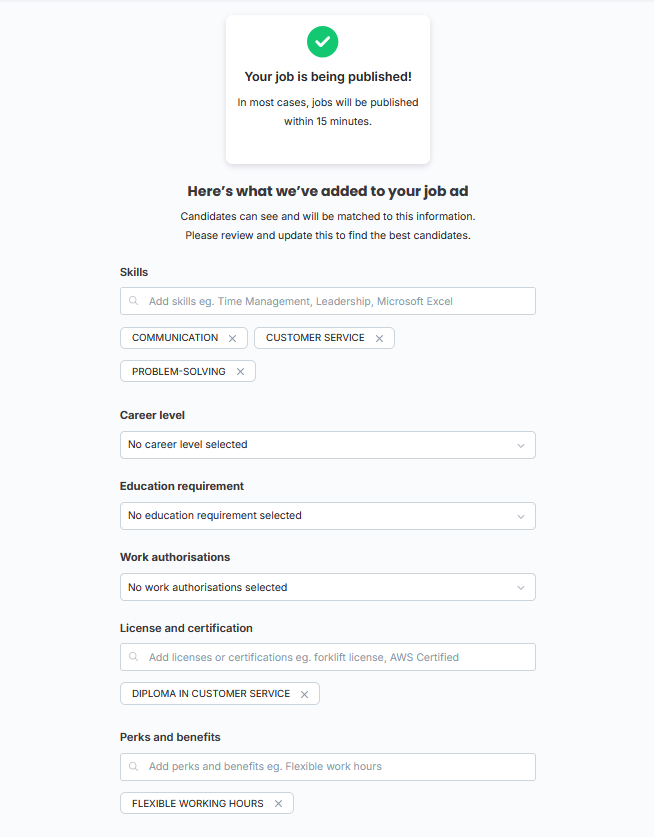The image size is (654, 837).
Task: Focus the Add skills search field
Action: (x=328, y=301)
